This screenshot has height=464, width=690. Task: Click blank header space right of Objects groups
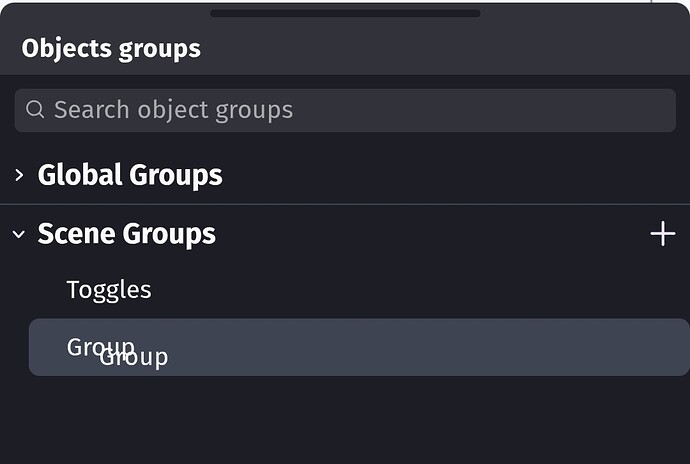450,48
